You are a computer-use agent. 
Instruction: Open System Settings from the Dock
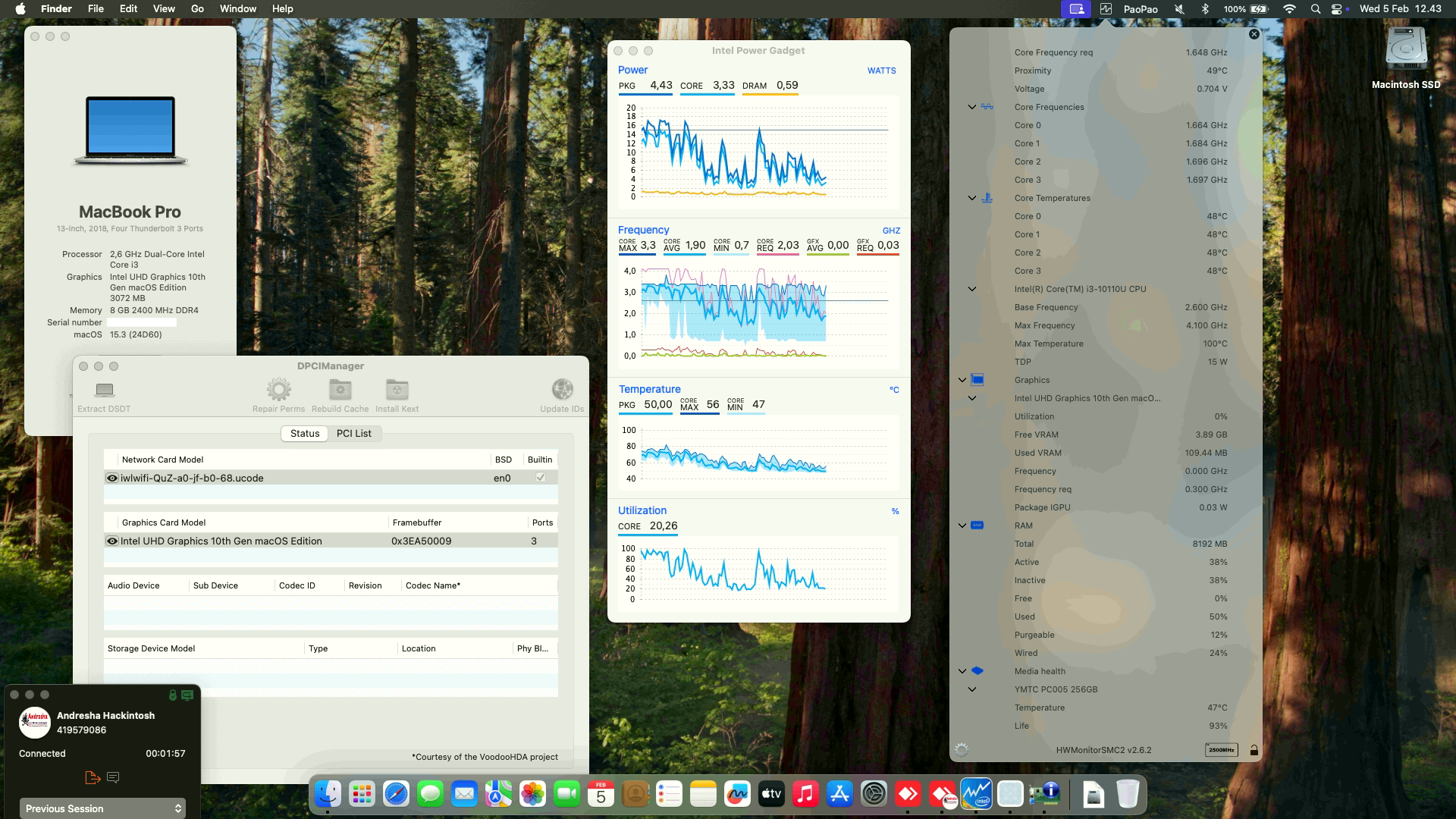click(874, 794)
